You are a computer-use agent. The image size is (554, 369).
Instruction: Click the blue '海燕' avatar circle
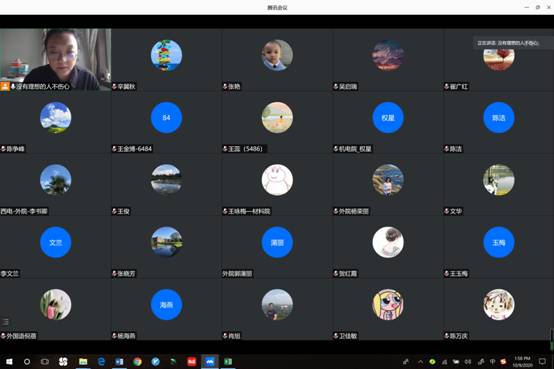pyautogui.click(x=166, y=304)
